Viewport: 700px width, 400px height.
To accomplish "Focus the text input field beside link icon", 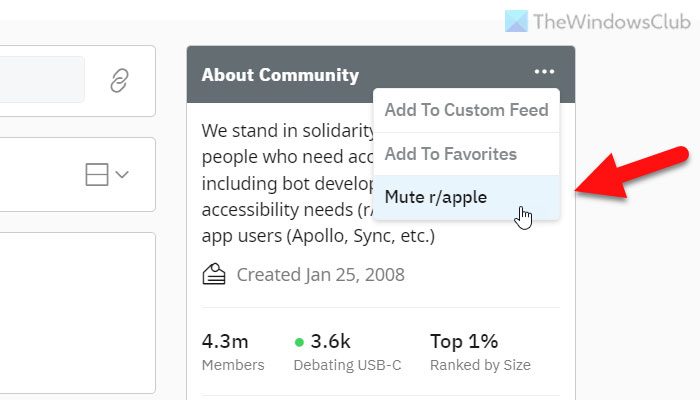I will click(x=40, y=80).
